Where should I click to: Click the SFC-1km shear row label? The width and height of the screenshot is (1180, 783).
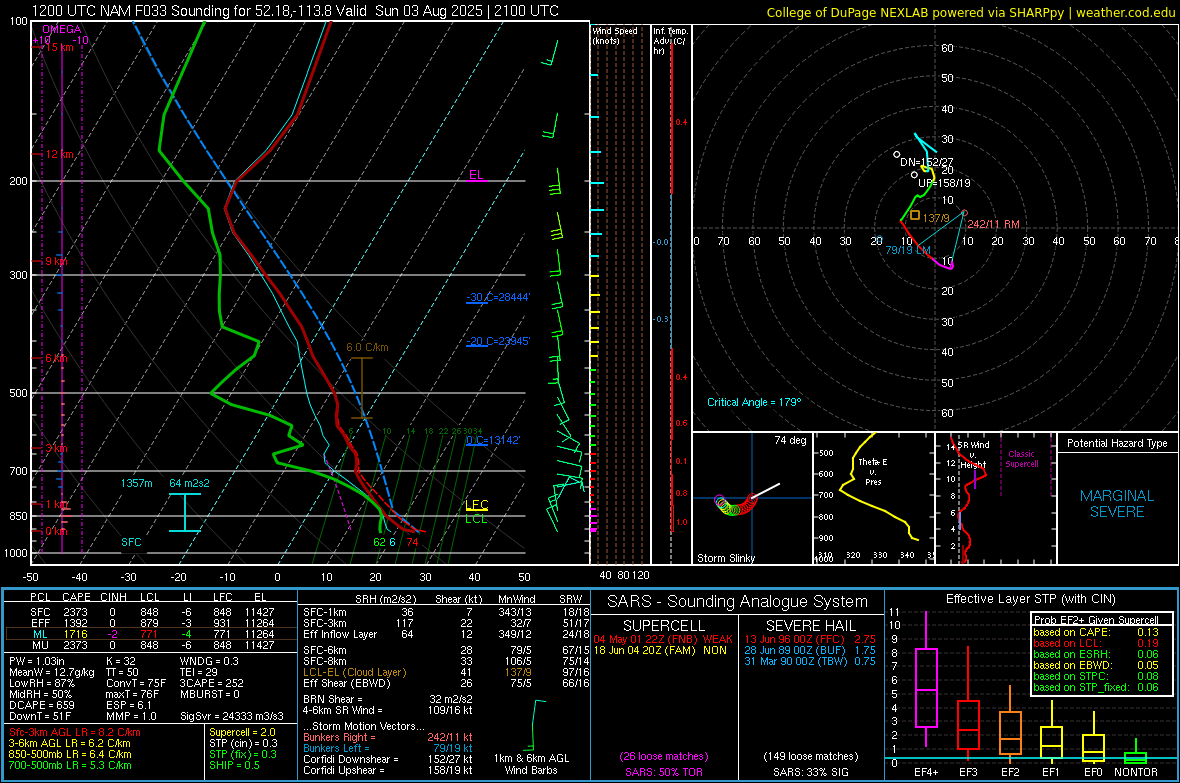[325, 612]
